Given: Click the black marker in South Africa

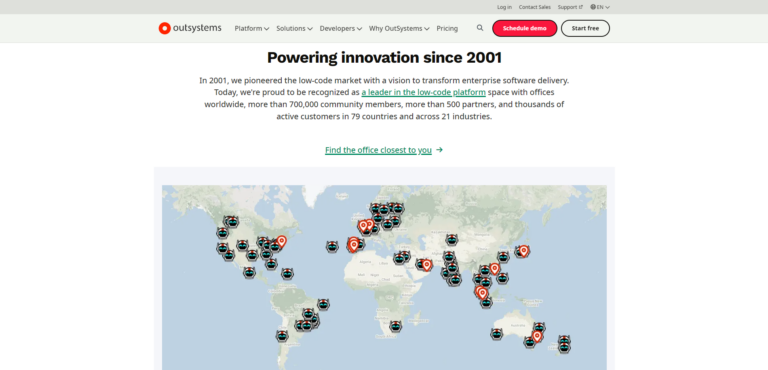Looking at the screenshot, I should pos(396,326).
